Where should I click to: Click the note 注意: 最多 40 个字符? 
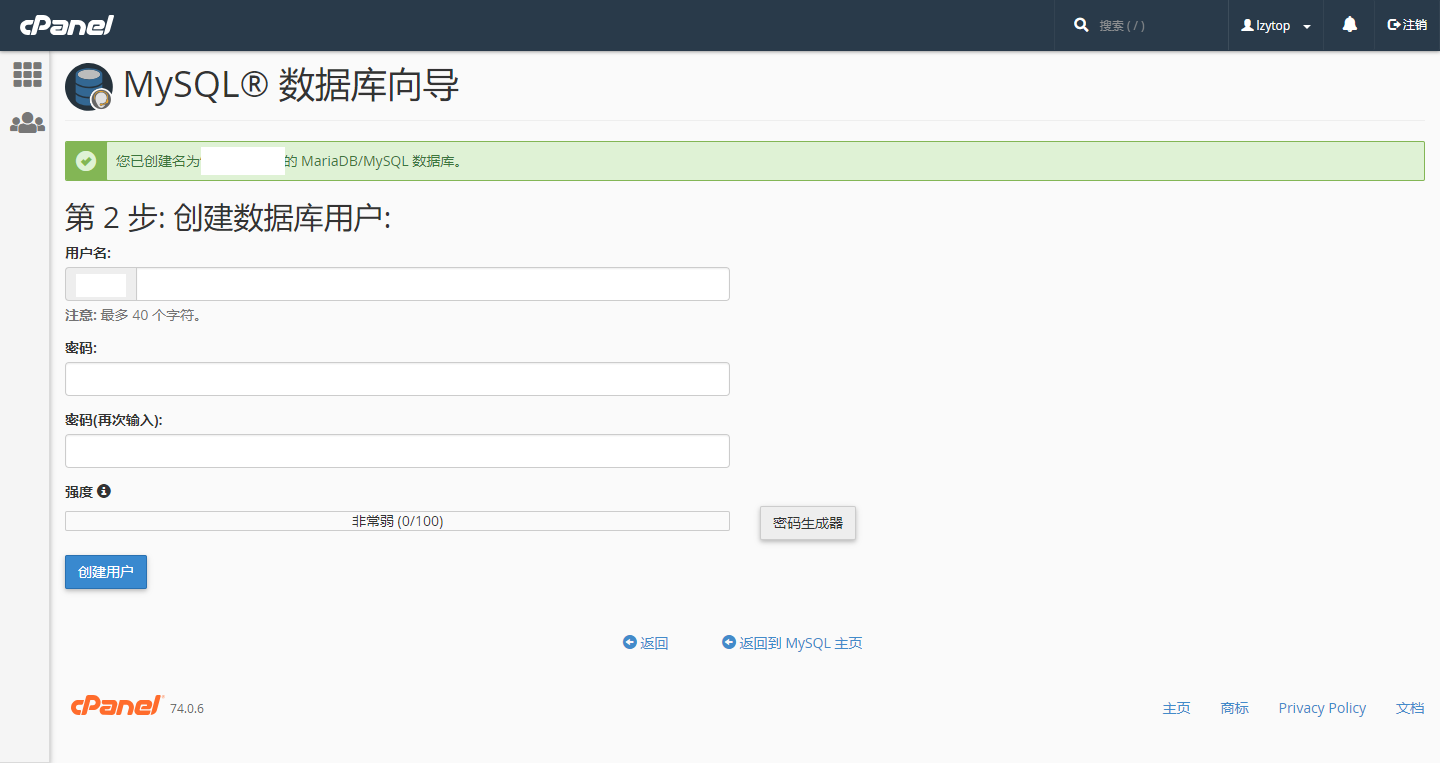[134, 315]
